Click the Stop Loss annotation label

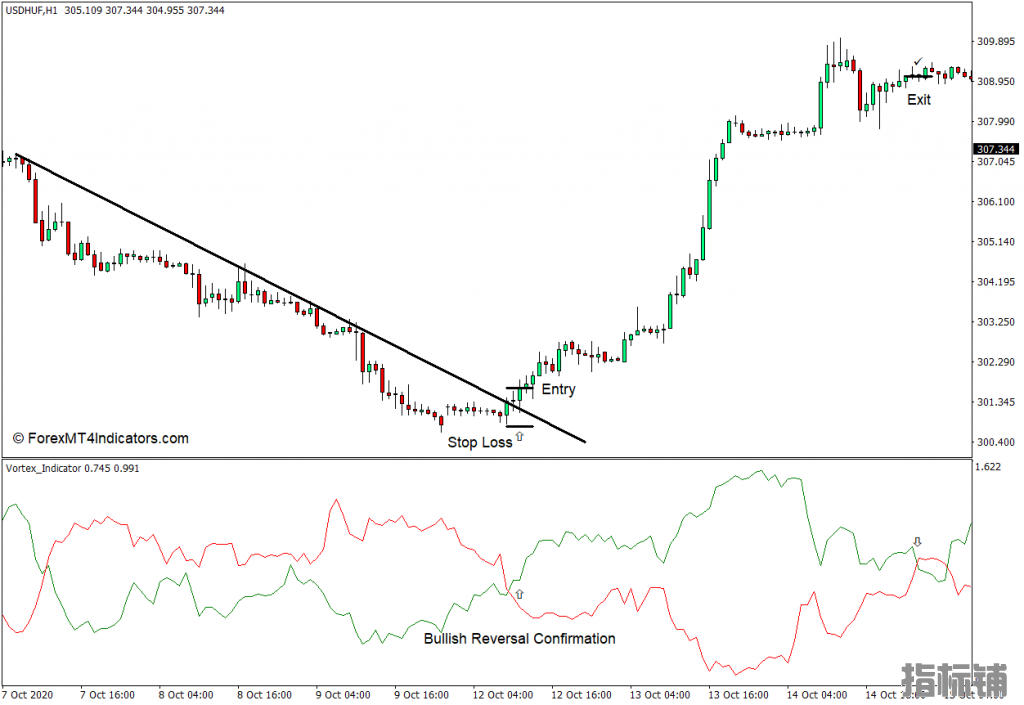pos(479,442)
